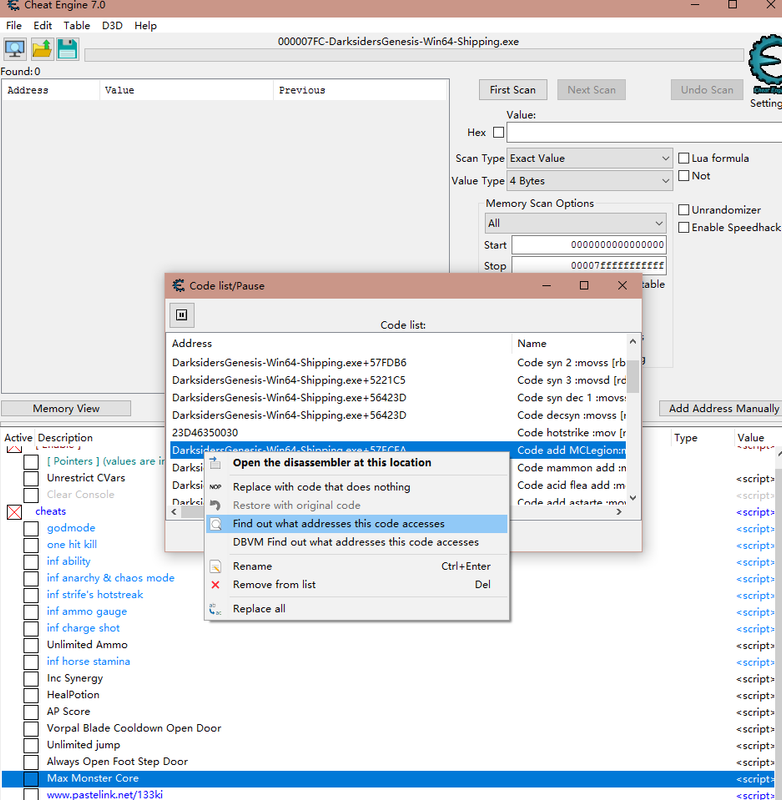Toggle the HealPotion script checkbox
This screenshot has height=800, width=782.
[x=31, y=695]
